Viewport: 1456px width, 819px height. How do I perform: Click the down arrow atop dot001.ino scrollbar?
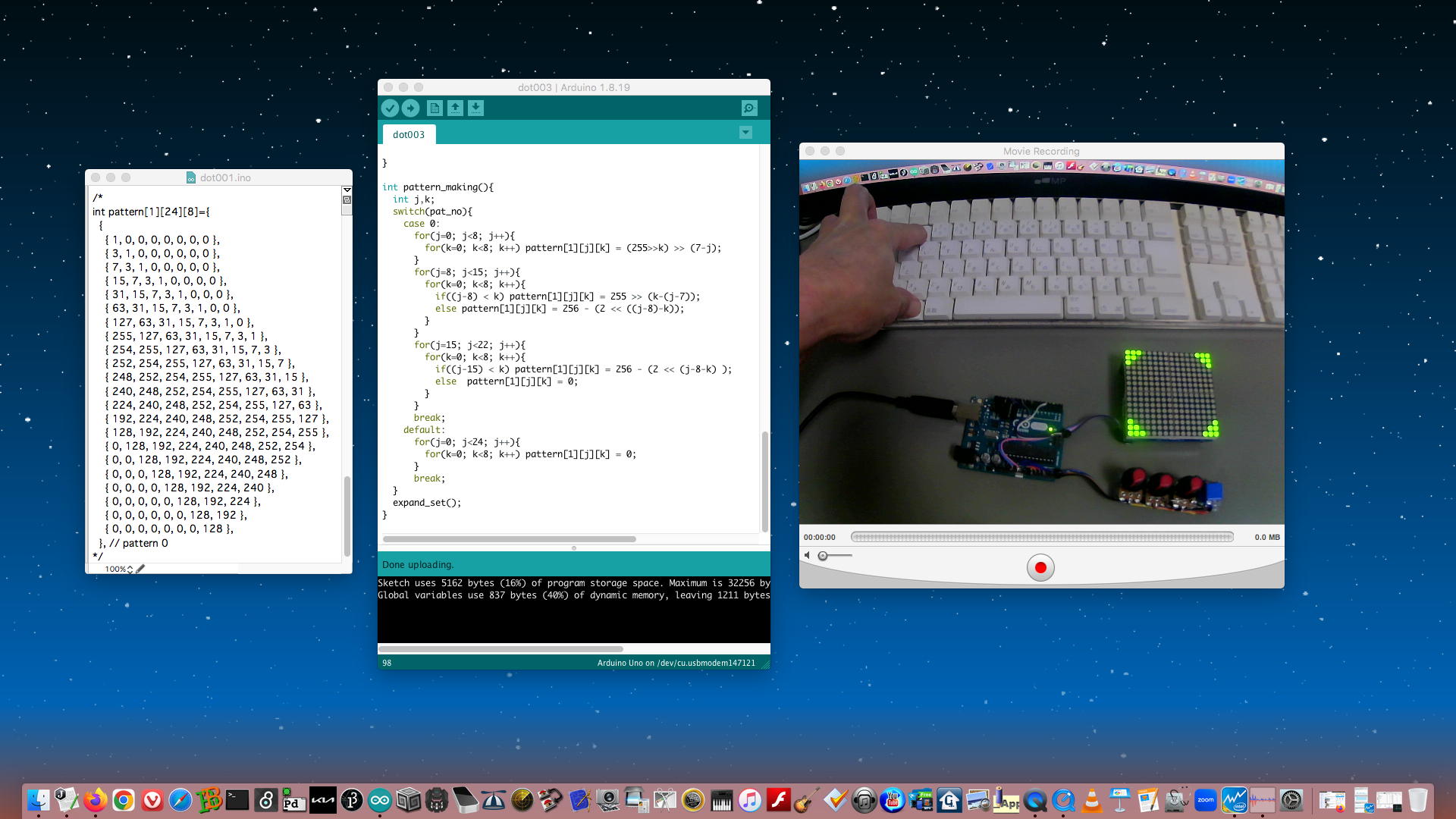(x=347, y=190)
